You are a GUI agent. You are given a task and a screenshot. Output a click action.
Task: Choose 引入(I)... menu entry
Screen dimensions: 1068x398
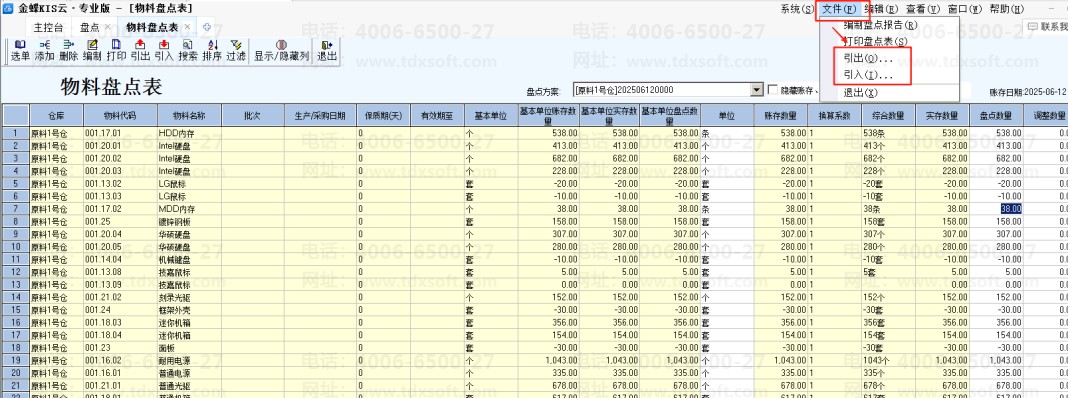coord(868,75)
